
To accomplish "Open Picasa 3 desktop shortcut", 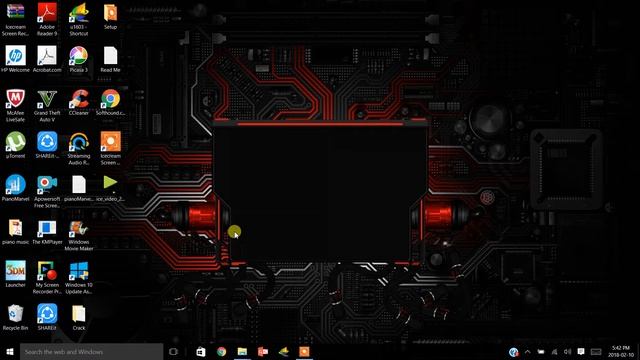I will pyautogui.click(x=79, y=59).
